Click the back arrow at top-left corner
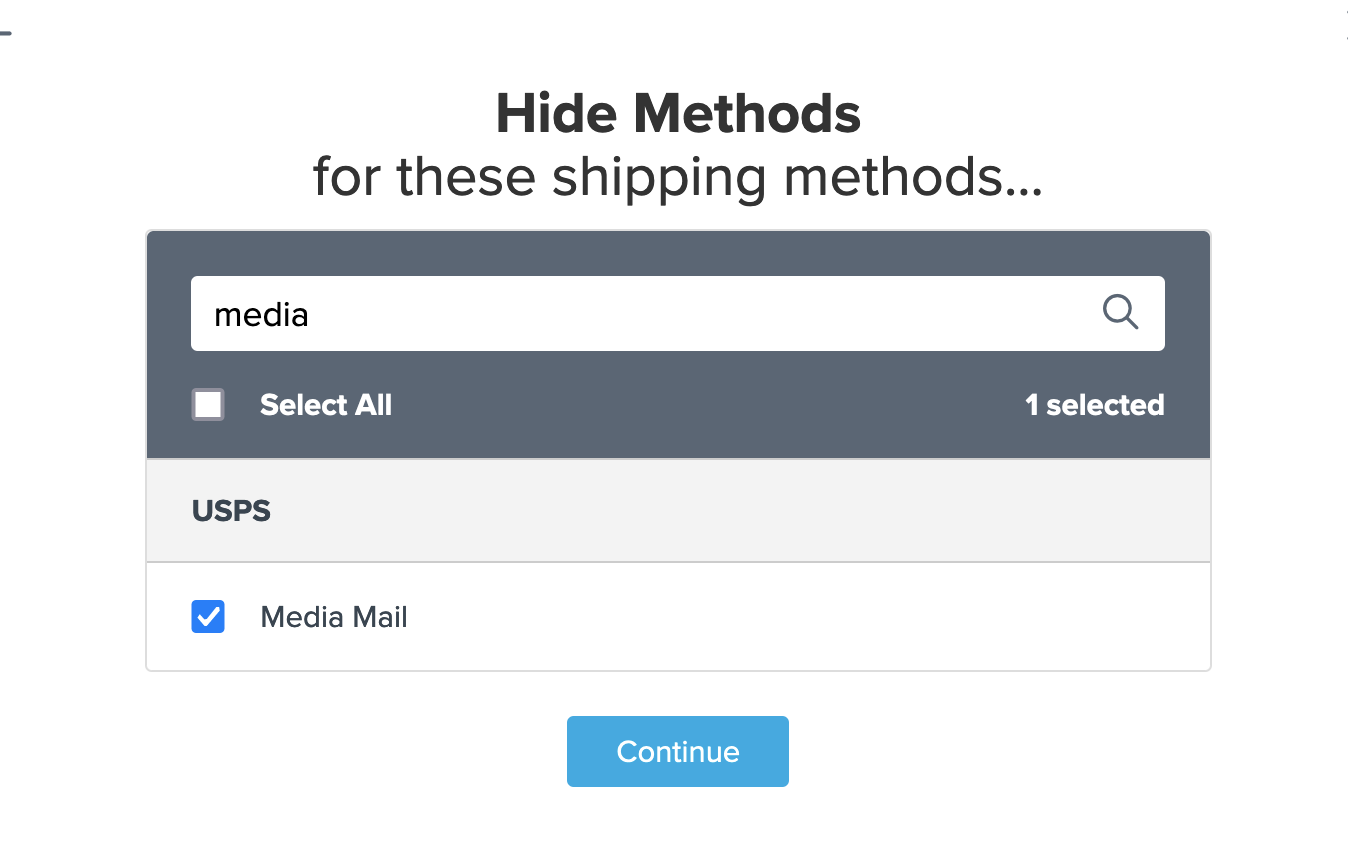Screen dimensions: 1348x842 [5, 33]
